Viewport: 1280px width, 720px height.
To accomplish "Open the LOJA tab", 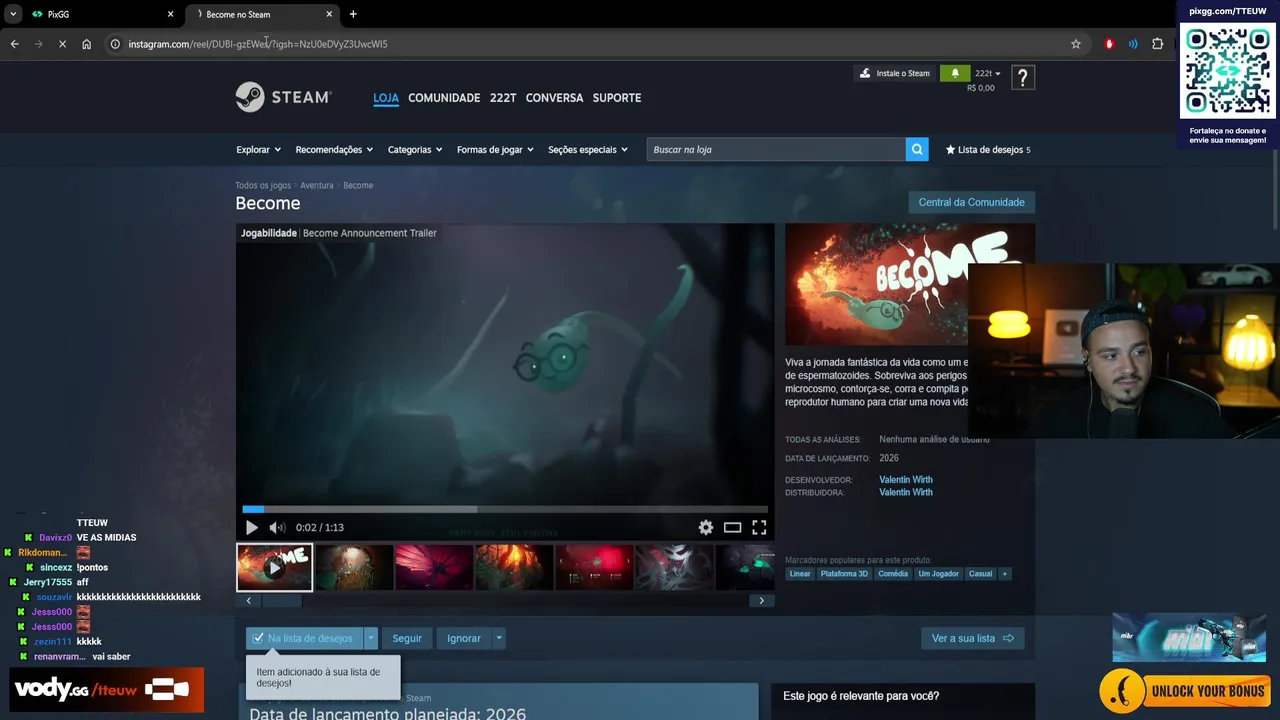I will pyautogui.click(x=386, y=98).
